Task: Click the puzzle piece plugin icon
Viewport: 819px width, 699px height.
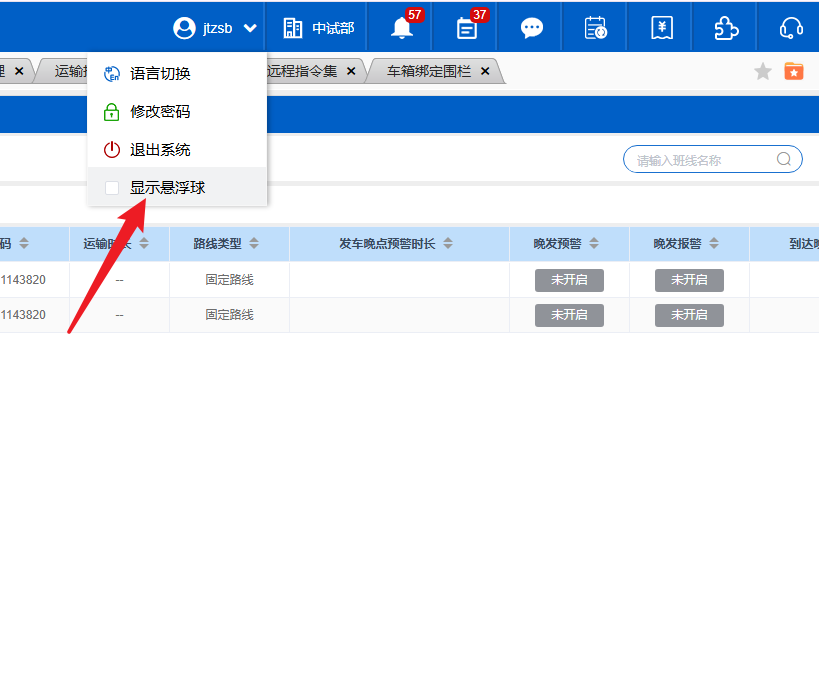Action: pyautogui.click(x=726, y=28)
